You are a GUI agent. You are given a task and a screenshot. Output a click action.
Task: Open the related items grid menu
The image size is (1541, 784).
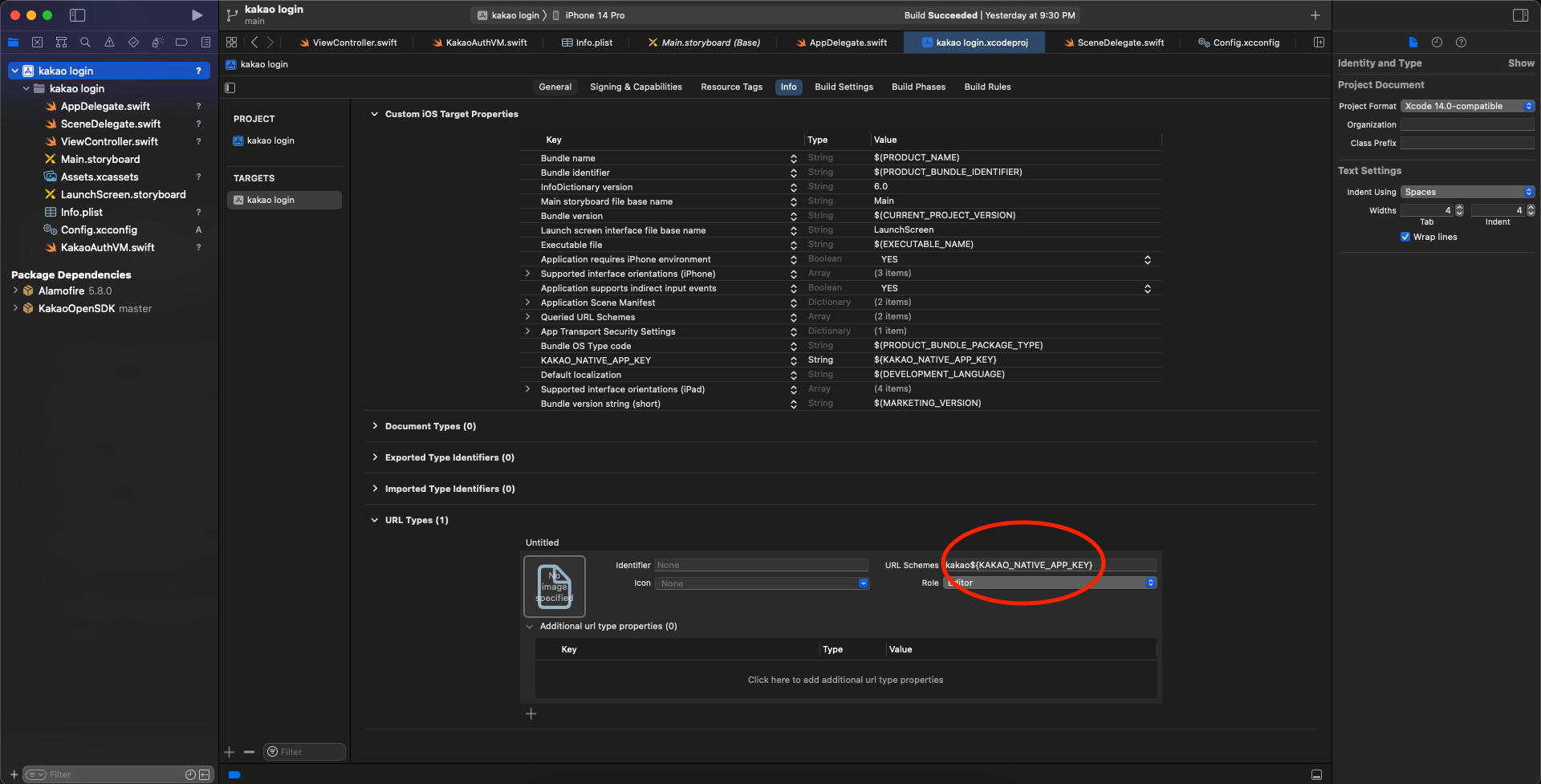pos(231,43)
